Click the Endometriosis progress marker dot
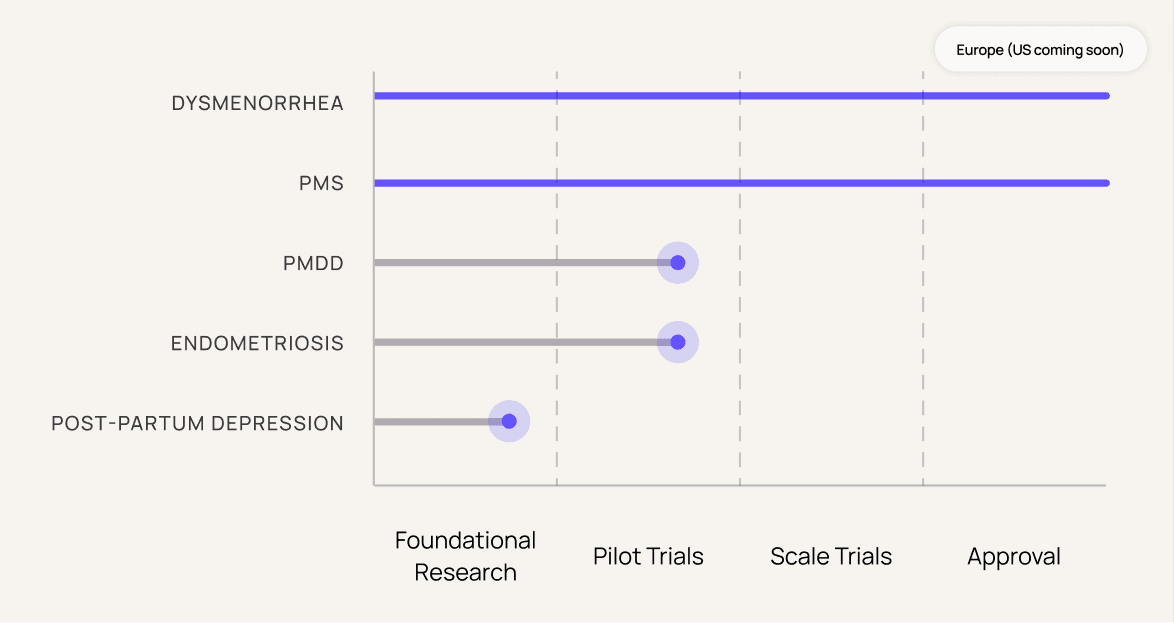This screenshot has width=1174, height=623. 678,342
